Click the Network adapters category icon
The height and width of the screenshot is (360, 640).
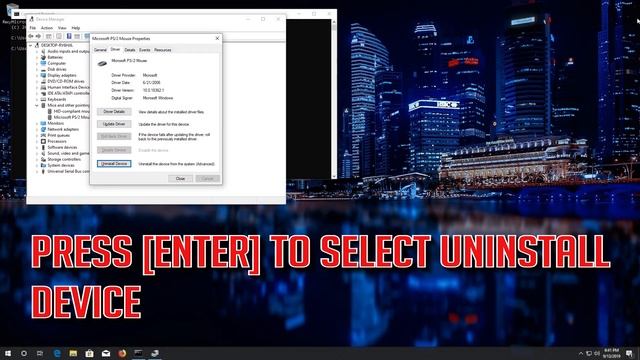(x=43, y=129)
